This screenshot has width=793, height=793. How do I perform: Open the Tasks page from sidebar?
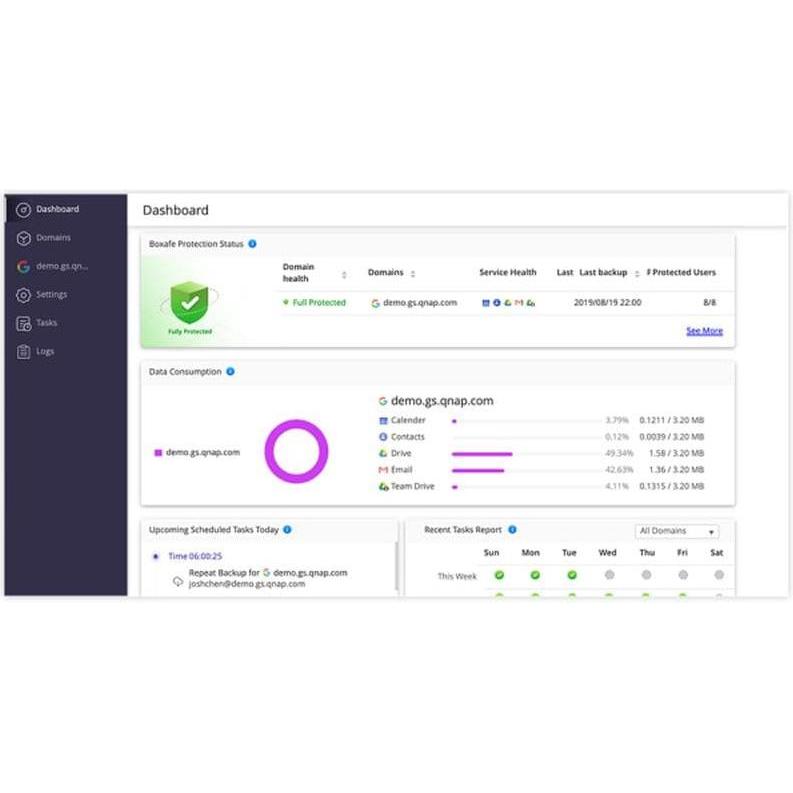click(66, 323)
